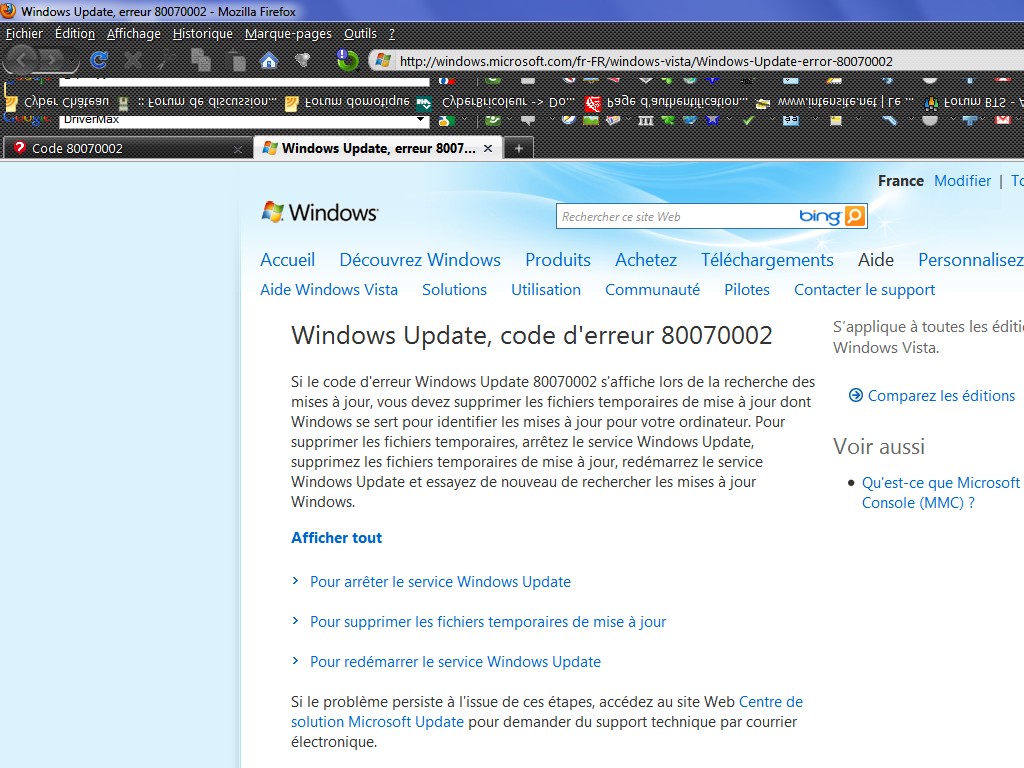Expand 'Pour arrêter le service Windows Update'
The width and height of the screenshot is (1024, 768).
point(440,582)
